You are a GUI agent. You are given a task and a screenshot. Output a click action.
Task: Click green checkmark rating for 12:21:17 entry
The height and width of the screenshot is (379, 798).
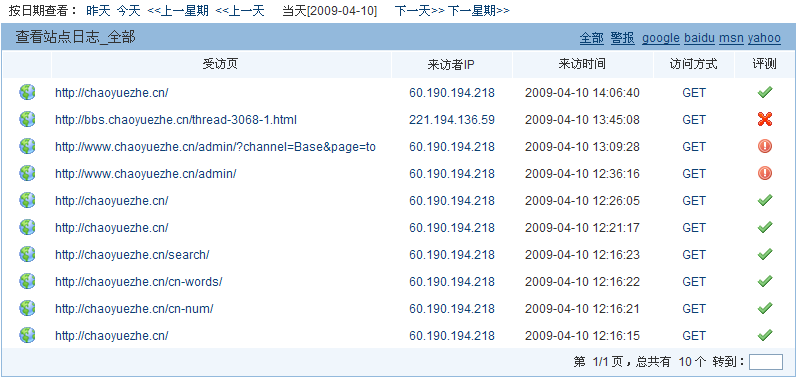tap(764, 227)
